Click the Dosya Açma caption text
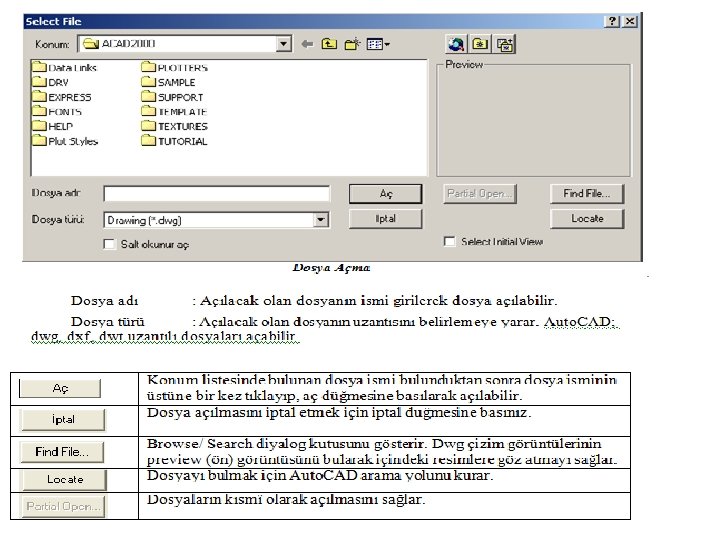This screenshot has height=540, width=720. tap(331, 268)
